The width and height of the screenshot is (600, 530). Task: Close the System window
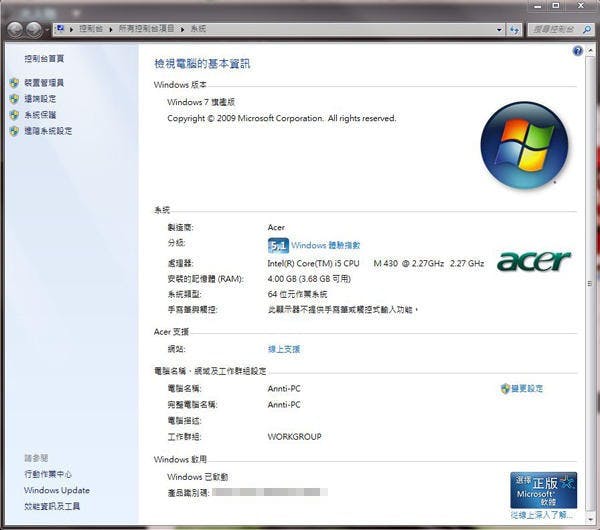click(581, 6)
